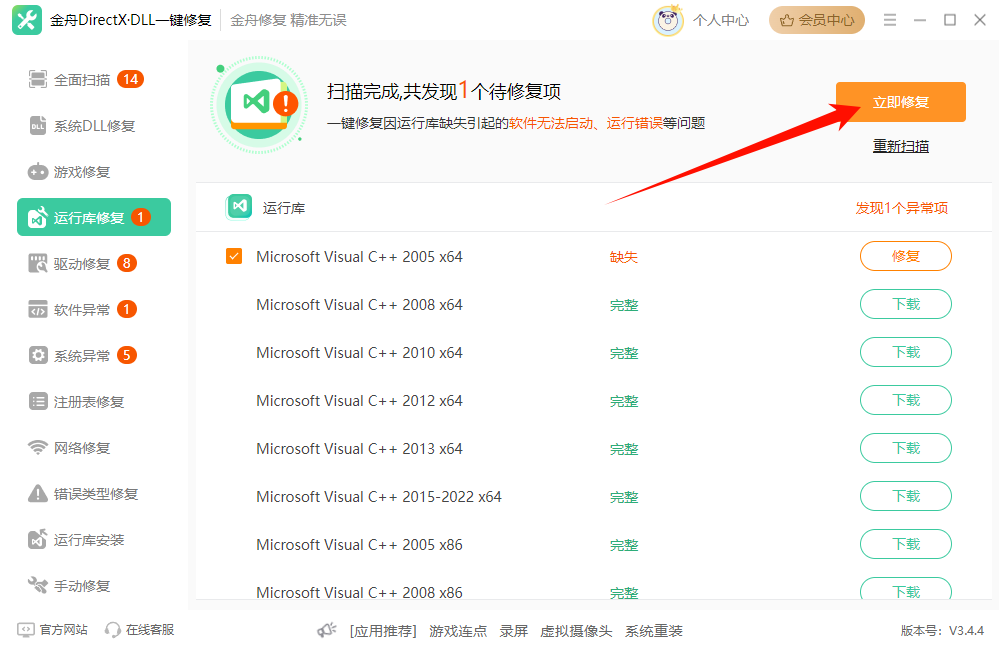Click 修复 next to missing VC++ 2005 x64
999x650 pixels.
(905, 256)
